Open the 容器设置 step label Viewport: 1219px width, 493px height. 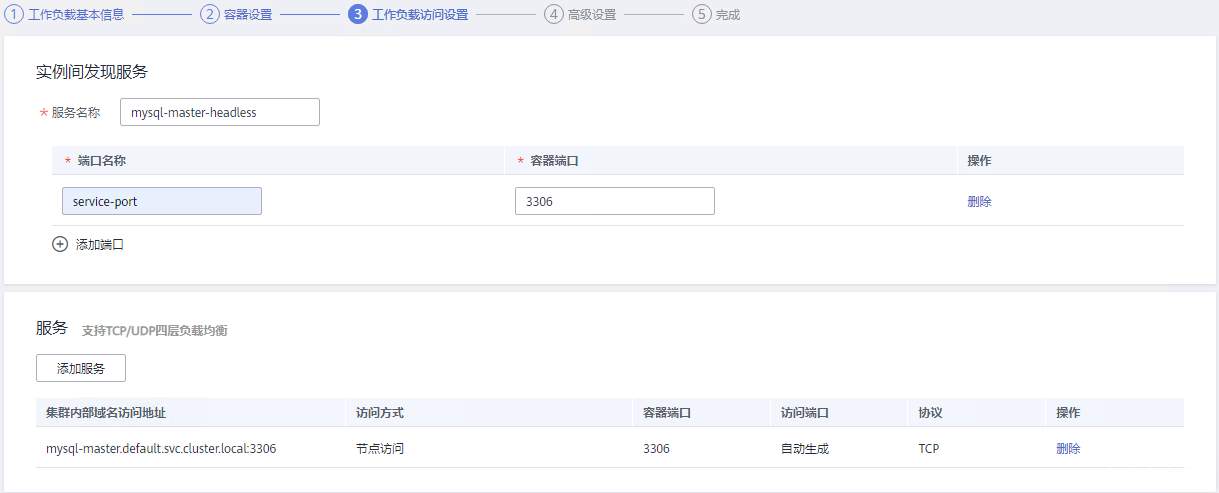[x=247, y=15]
